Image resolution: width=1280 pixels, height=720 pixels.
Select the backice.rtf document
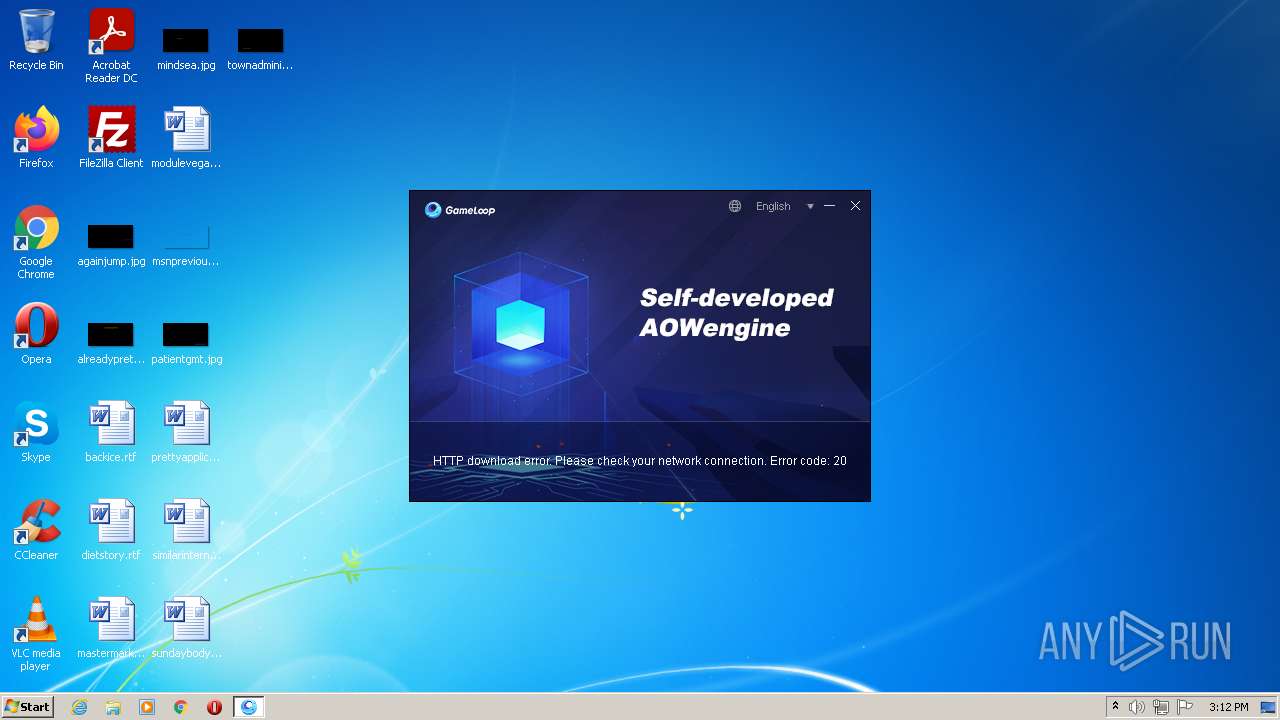point(111,432)
